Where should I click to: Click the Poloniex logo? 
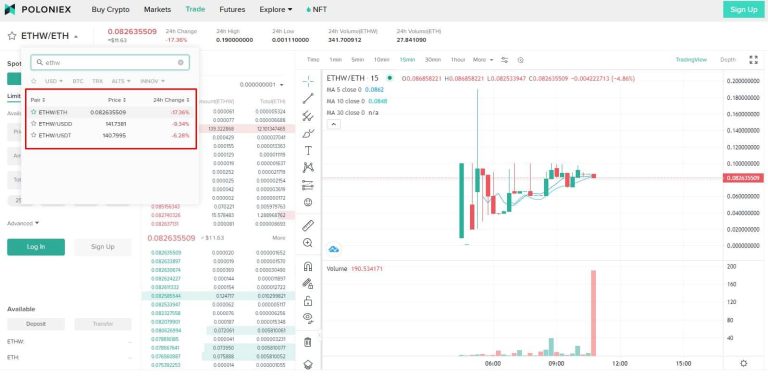tap(38, 9)
